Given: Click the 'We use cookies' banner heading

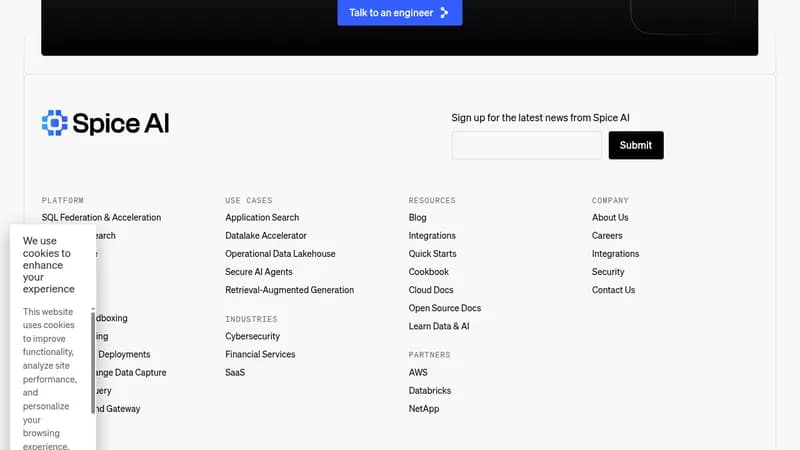Looking at the screenshot, I should (48, 265).
